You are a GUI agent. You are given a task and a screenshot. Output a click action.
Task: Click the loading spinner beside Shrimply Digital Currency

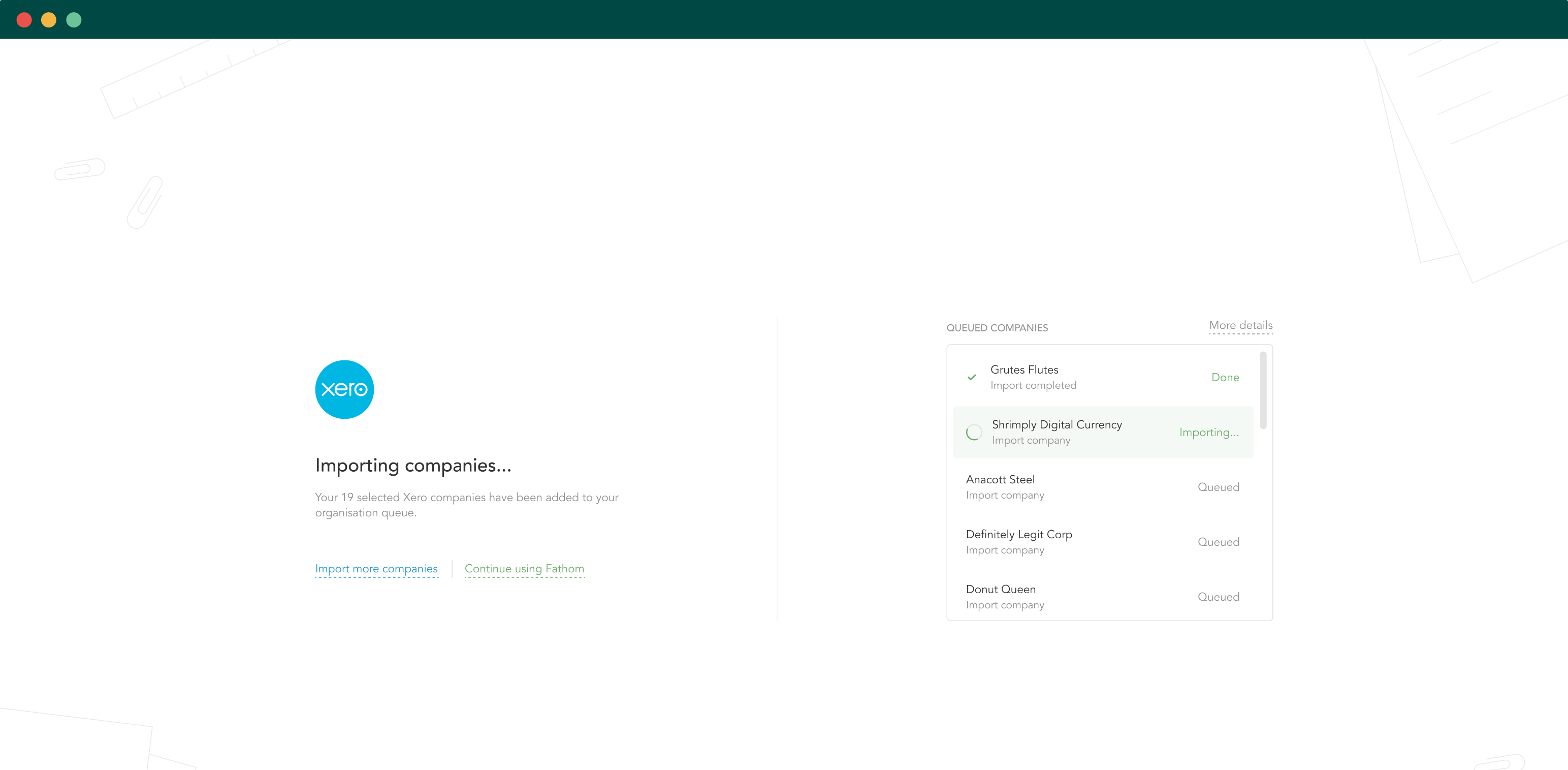tap(973, 433)
